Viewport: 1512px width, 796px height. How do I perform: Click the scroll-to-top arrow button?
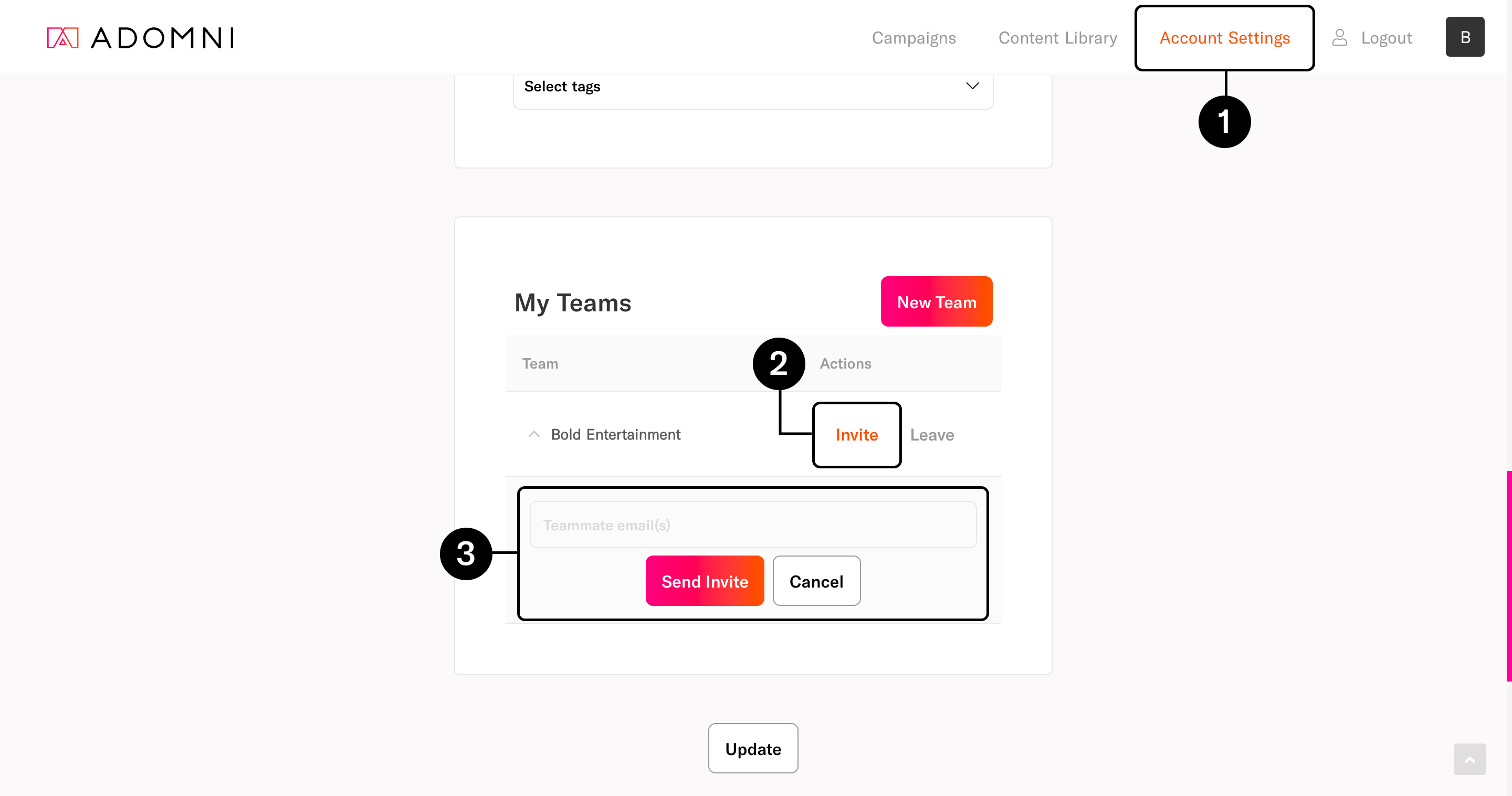[1469, 759]
